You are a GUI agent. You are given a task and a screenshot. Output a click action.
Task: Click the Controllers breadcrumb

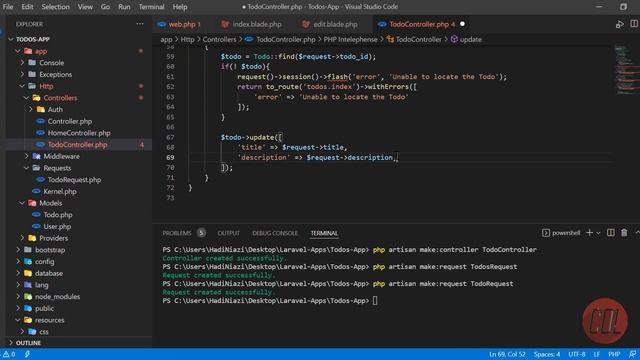pos(219,40)
